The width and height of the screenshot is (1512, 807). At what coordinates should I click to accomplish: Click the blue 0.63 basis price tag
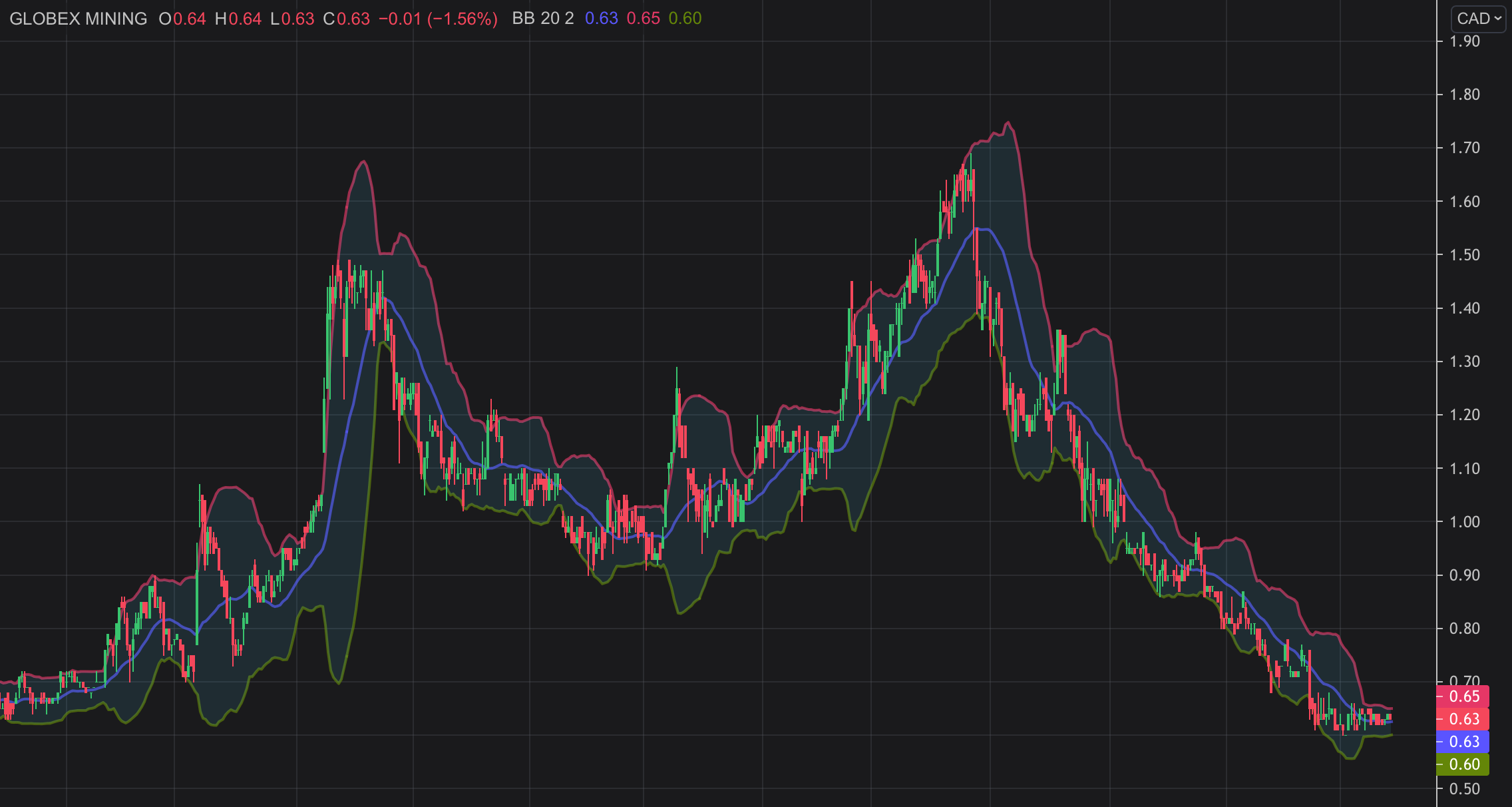coord(1463,742)
